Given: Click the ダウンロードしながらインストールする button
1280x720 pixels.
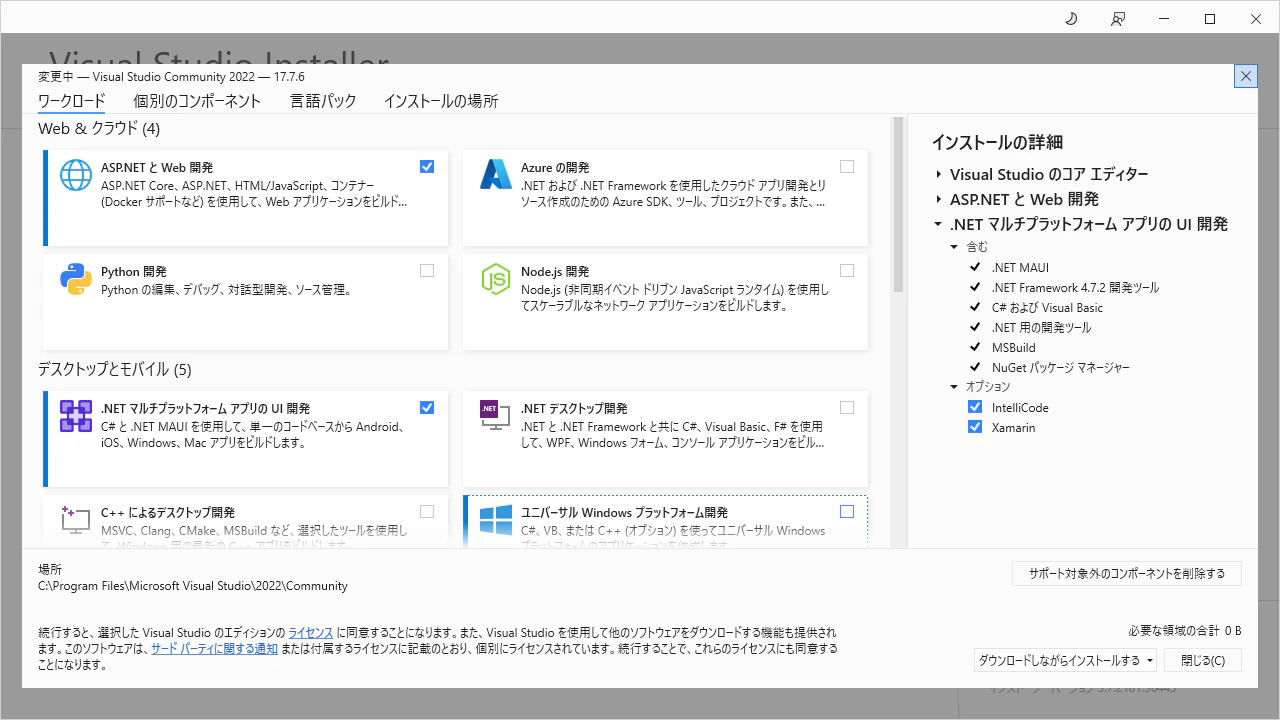Looking at the screenshot, I should coord(1059,660).
